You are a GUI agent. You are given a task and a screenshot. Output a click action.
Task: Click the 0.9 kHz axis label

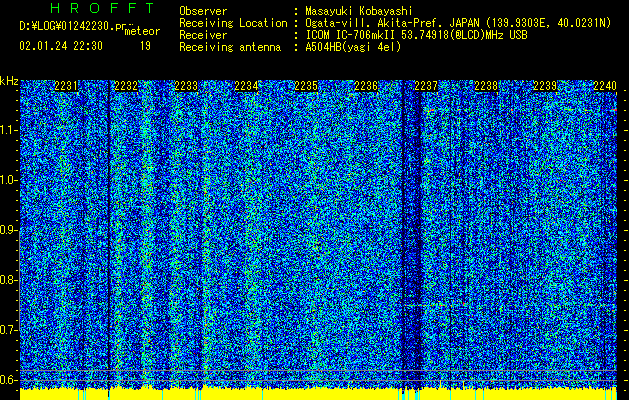tap(8, 230)
